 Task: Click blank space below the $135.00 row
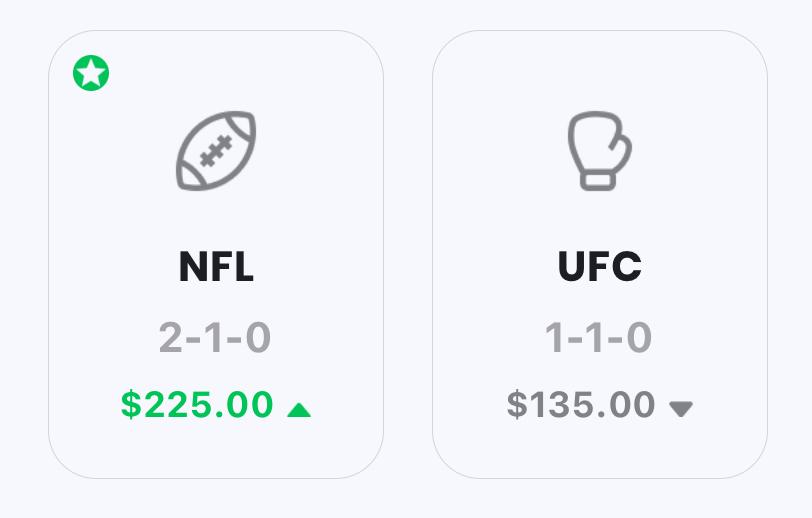[599, 450]
